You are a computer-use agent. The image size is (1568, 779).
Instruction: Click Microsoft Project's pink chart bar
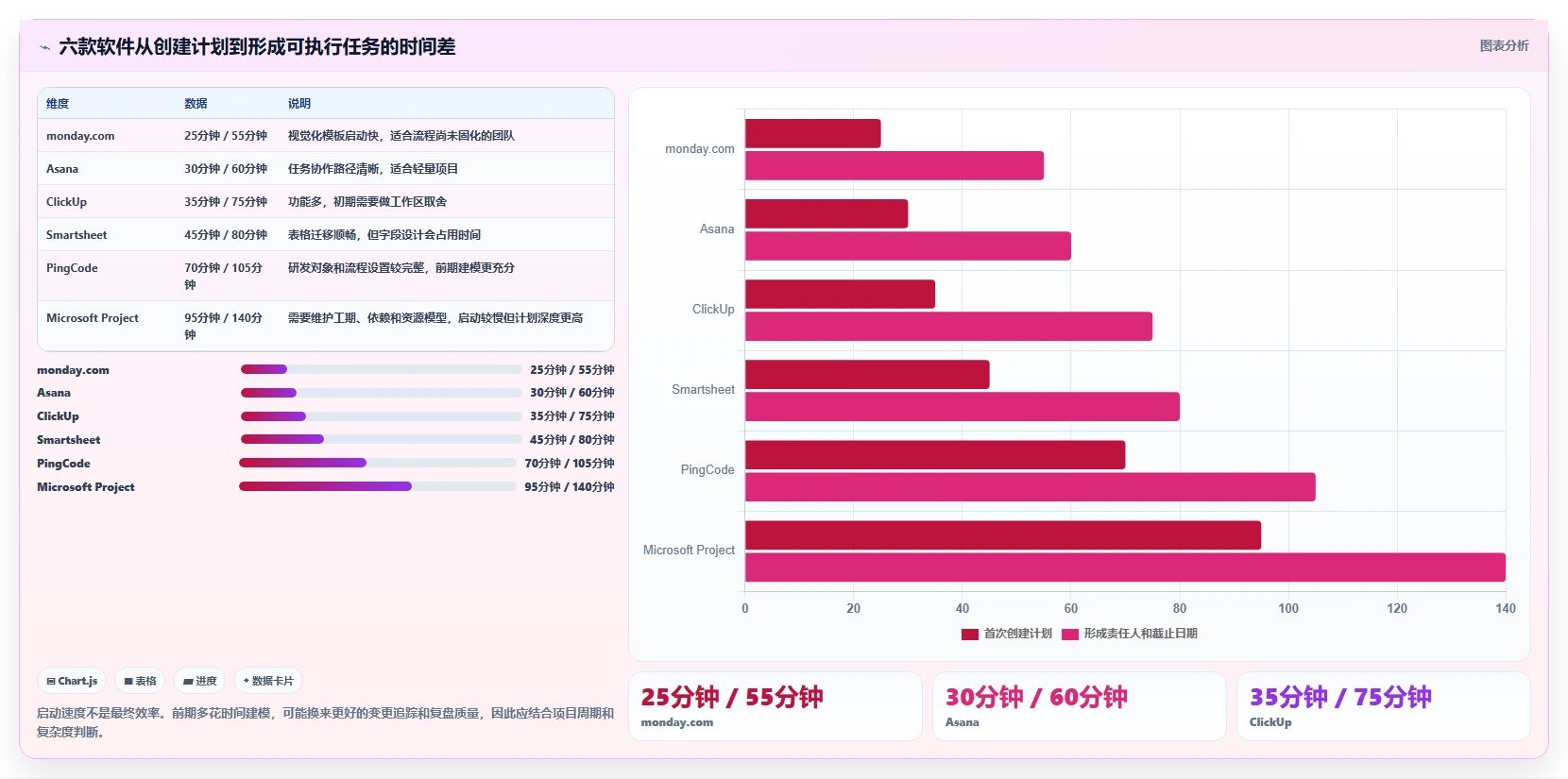[1125, 567]
